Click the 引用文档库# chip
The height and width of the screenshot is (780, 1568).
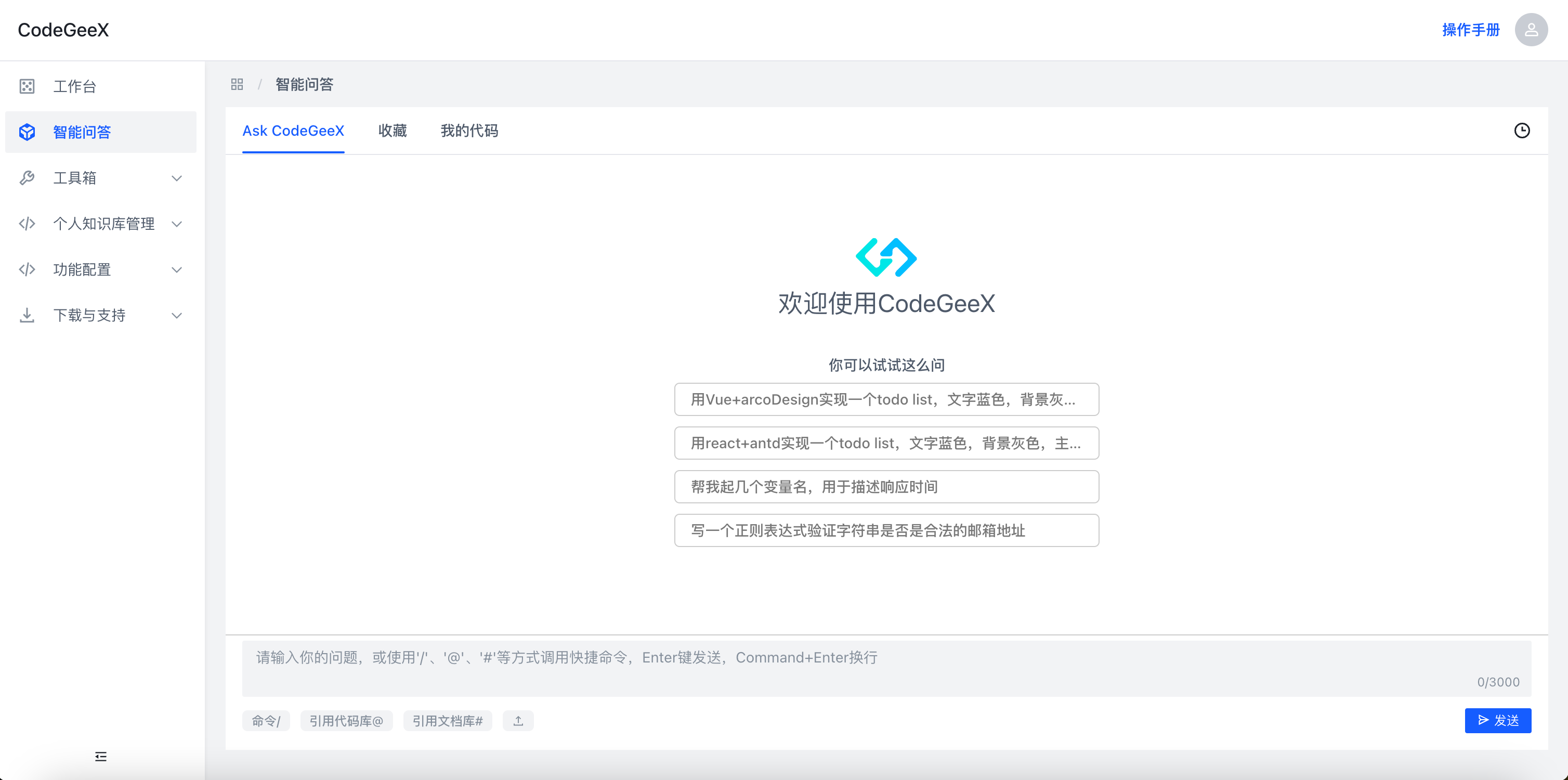[448, 721]
